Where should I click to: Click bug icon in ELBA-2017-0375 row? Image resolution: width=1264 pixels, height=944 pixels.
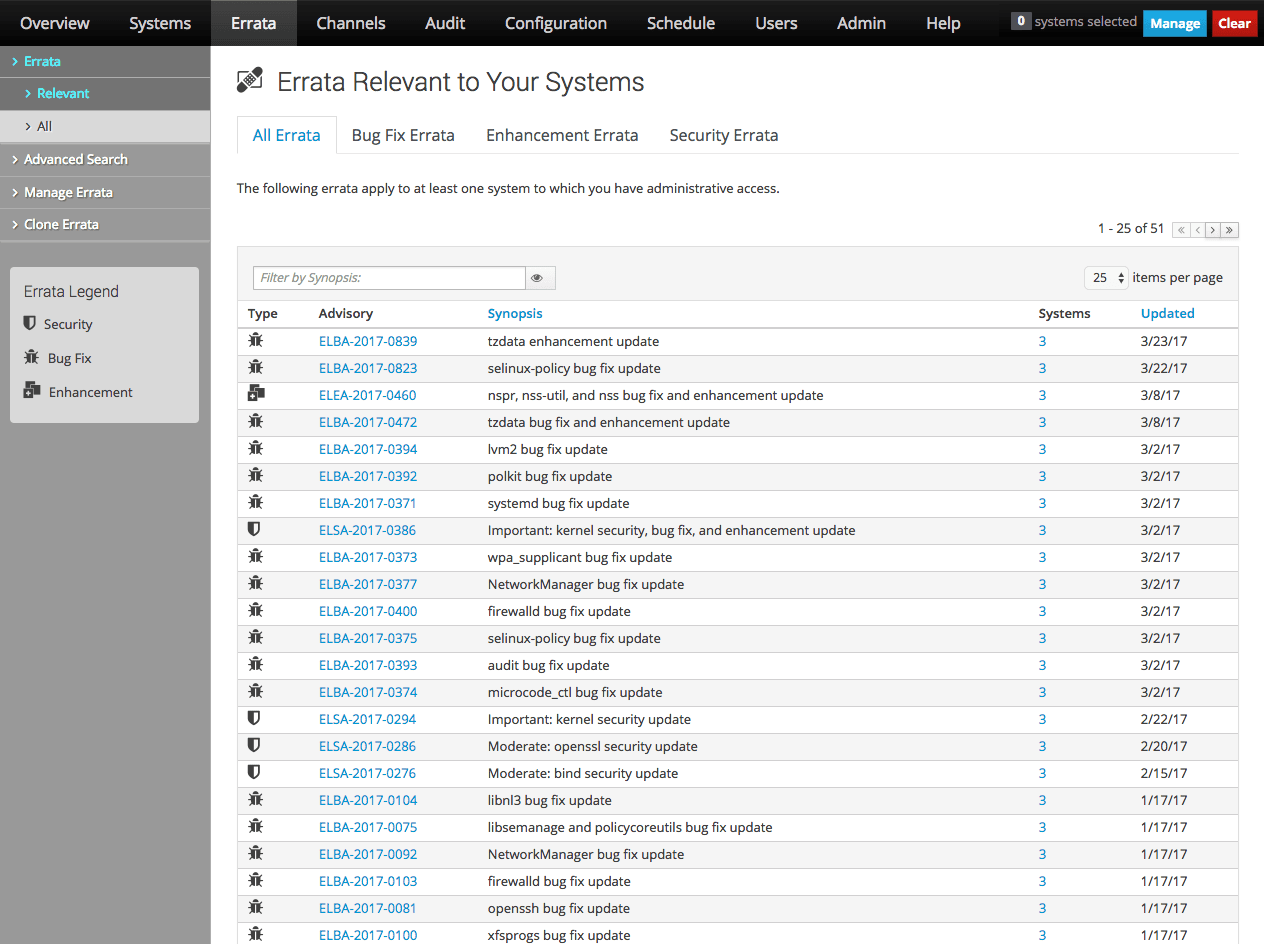pos(256,638)
